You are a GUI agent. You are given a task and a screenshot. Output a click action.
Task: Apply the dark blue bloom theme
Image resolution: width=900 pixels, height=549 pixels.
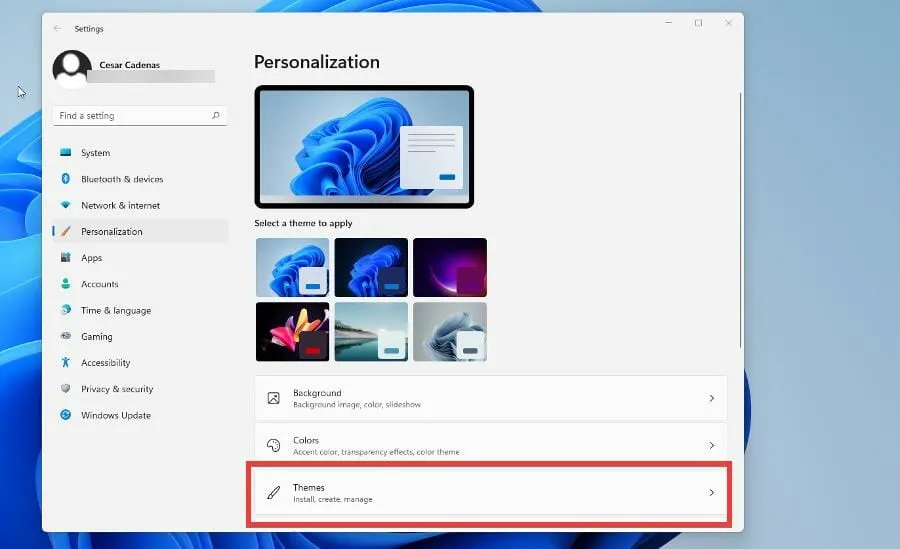[371, 267]
